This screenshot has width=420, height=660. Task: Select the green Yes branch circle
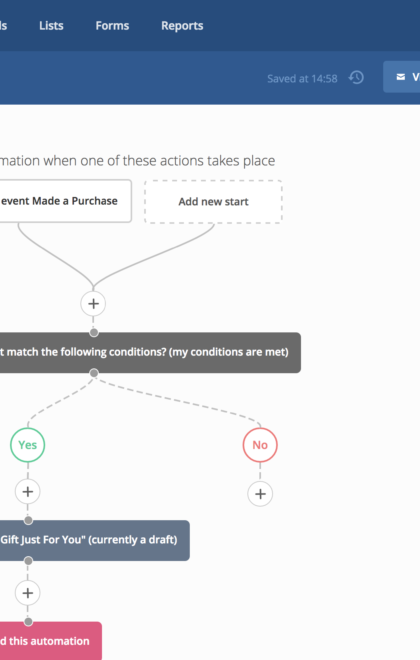tap(27, 445)
